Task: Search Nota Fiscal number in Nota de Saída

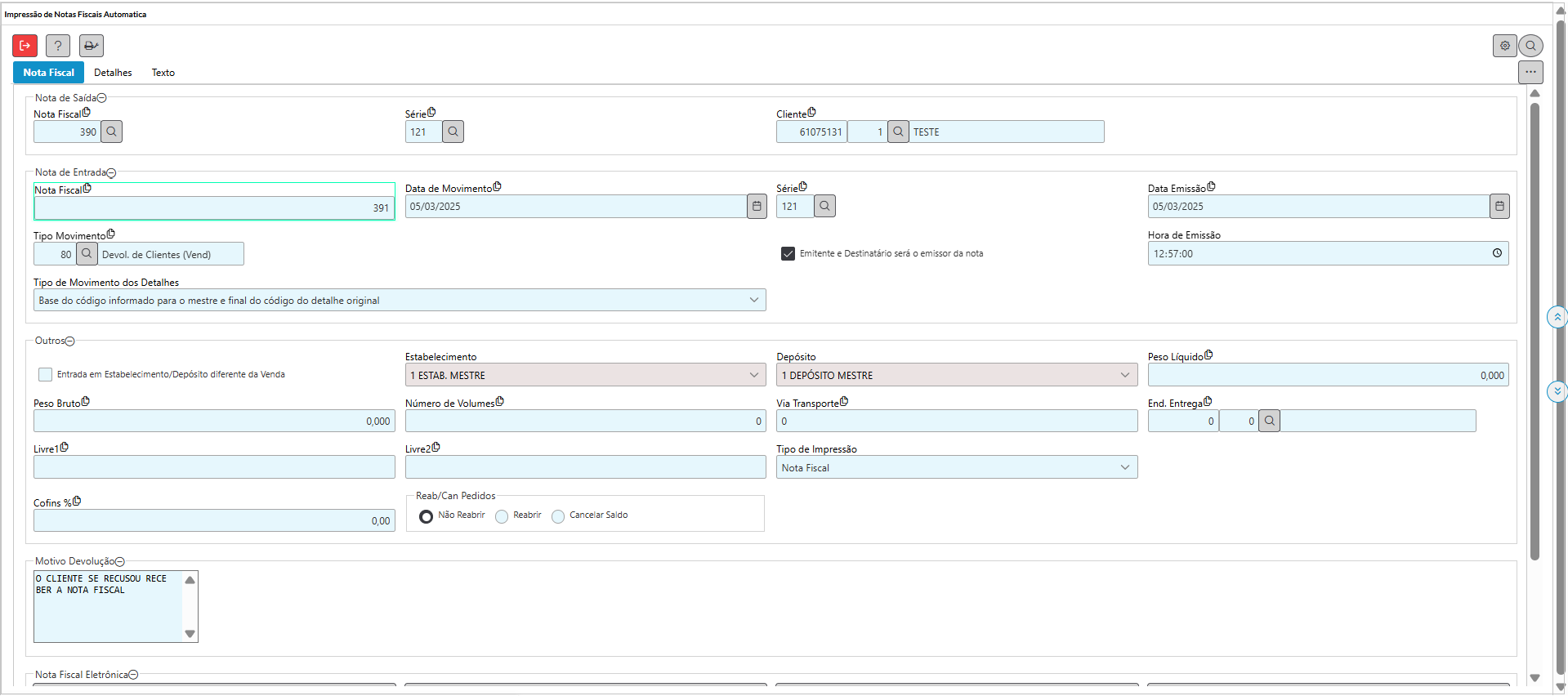Action: tap(112, 132)
